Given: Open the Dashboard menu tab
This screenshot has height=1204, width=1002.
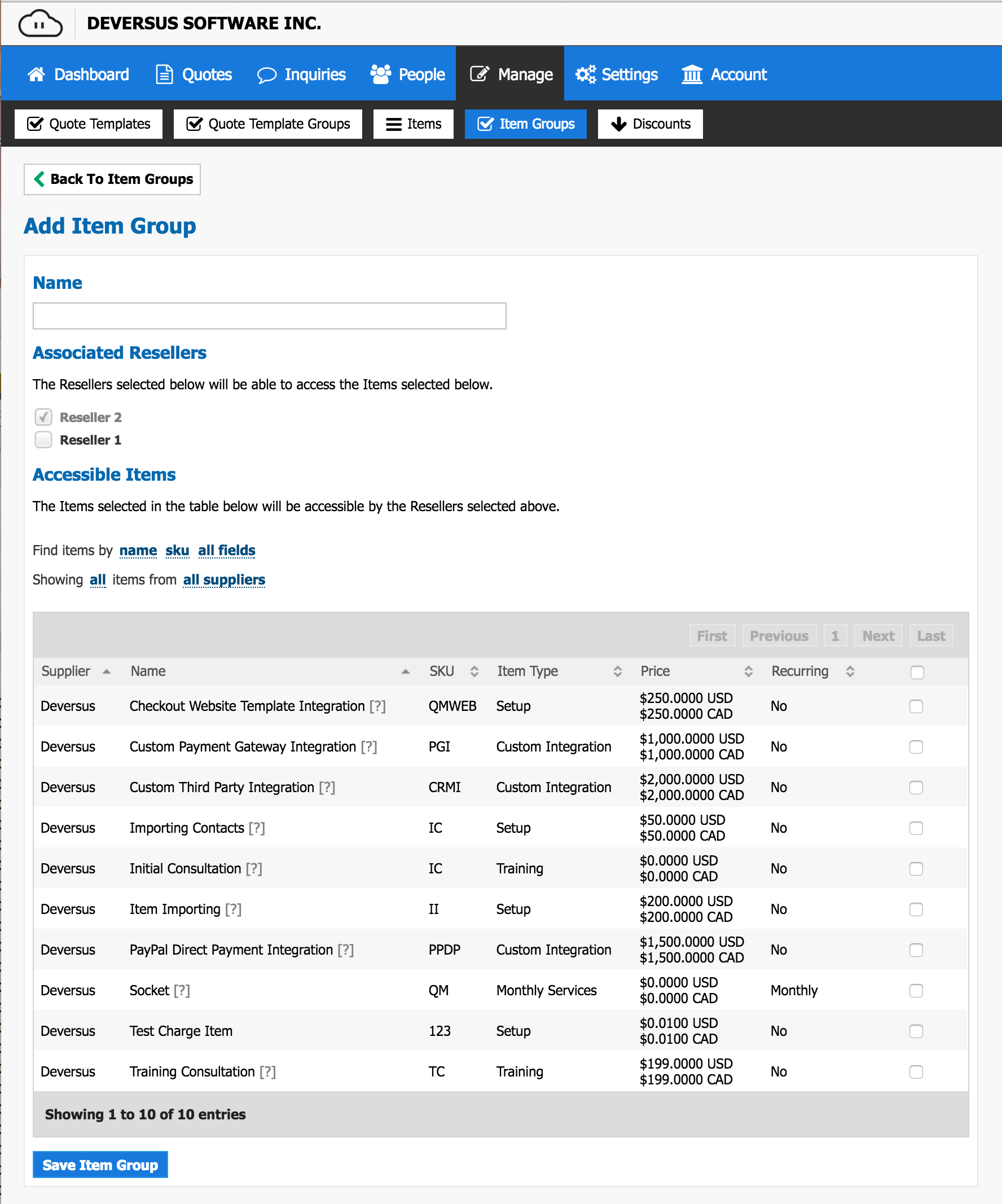Looking at the screenshot, I should click(78, 74).
